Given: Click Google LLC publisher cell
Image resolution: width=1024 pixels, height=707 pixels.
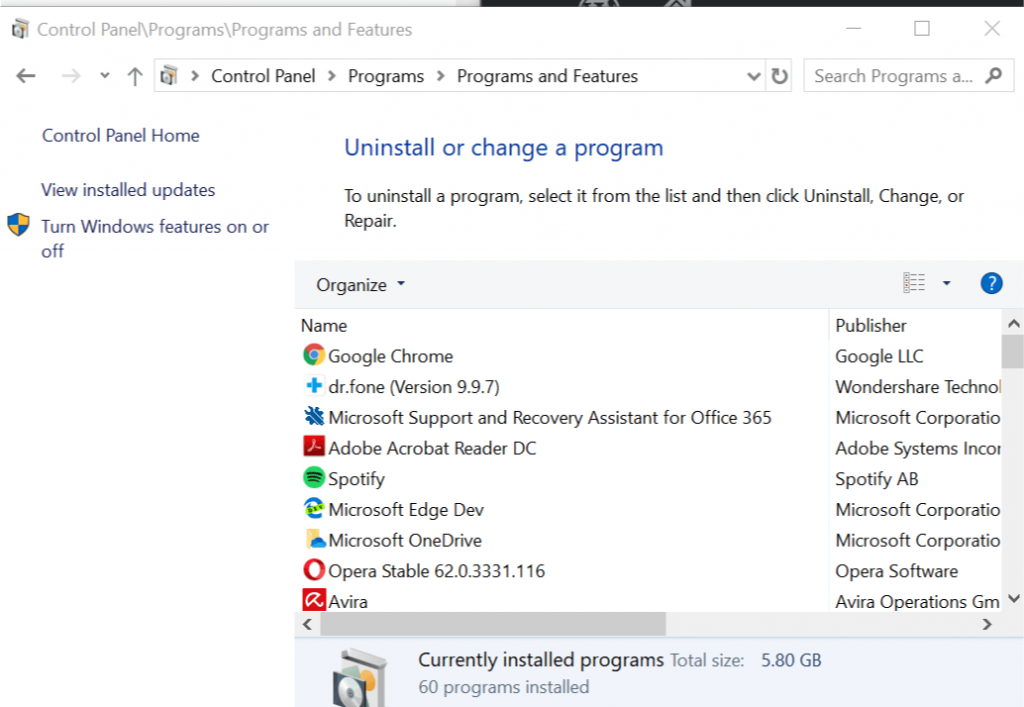Looking at the screenshot, I should tap(879, 356).
